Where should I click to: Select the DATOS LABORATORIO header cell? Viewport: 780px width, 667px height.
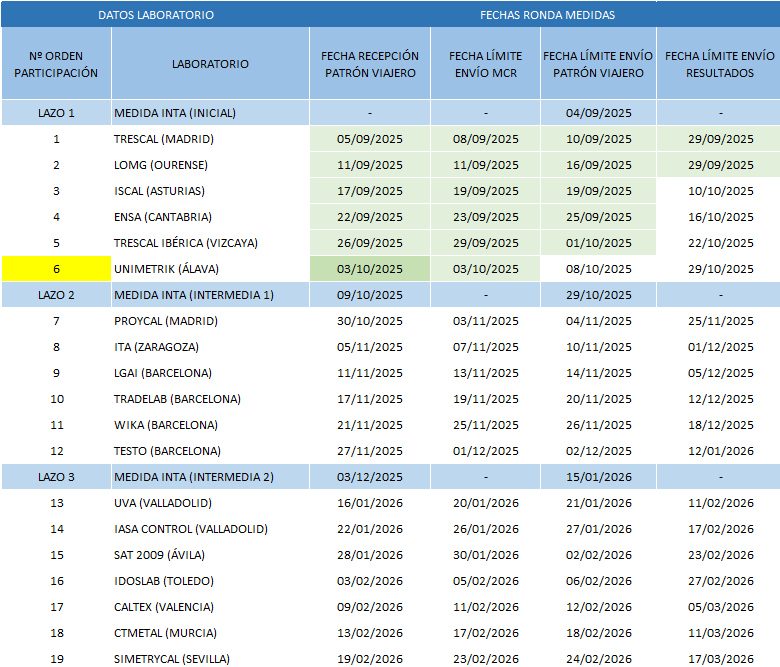pos(155,15)
